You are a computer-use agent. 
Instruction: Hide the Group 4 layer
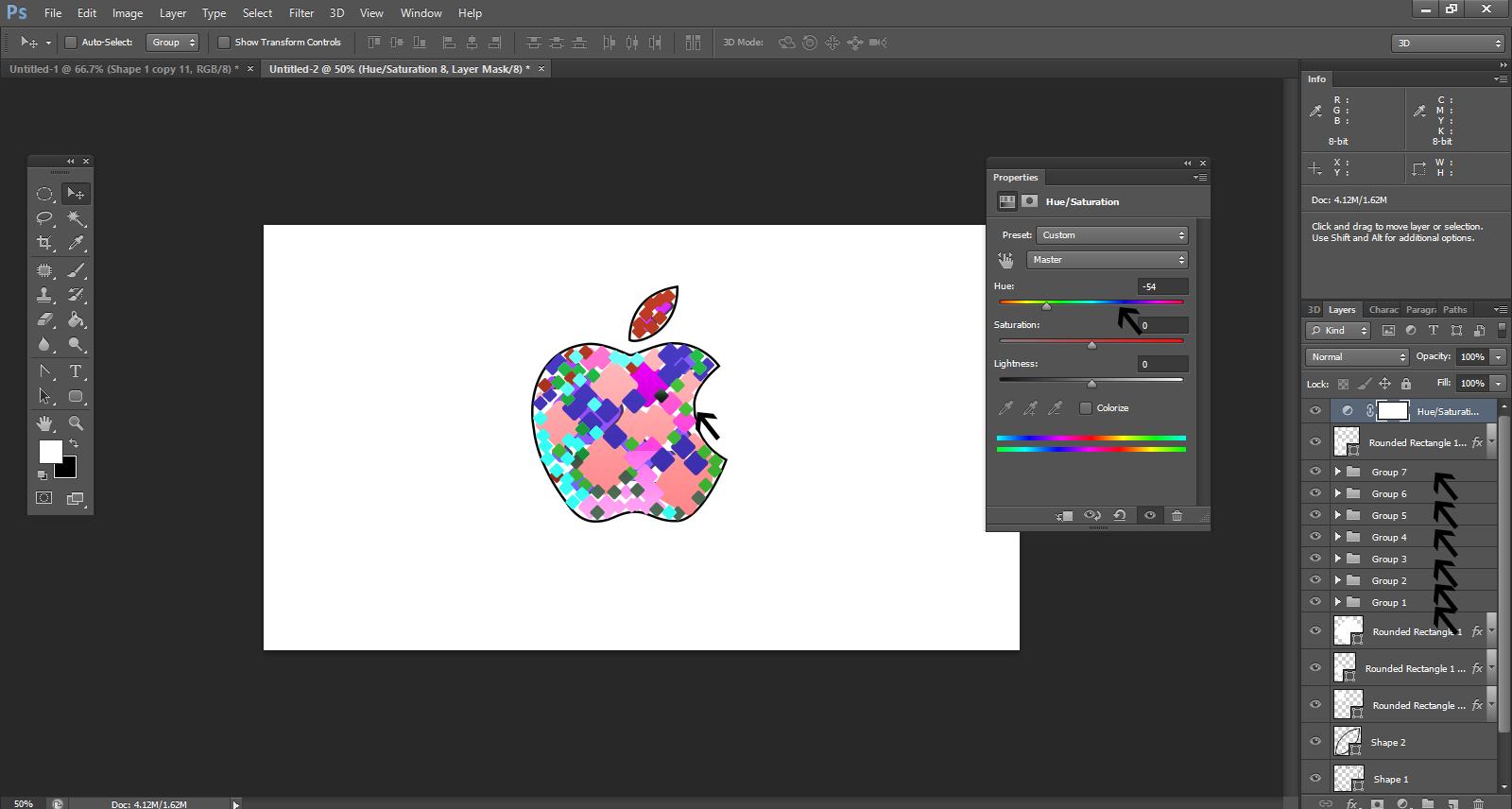(x=1315, y=536)
